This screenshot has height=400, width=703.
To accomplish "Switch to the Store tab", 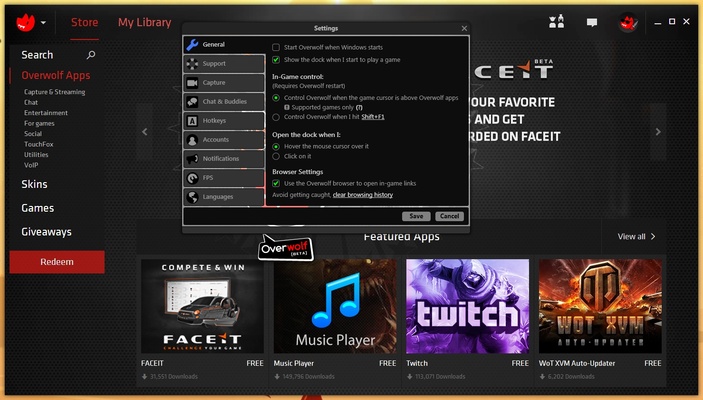I will [x=84, y=22].
